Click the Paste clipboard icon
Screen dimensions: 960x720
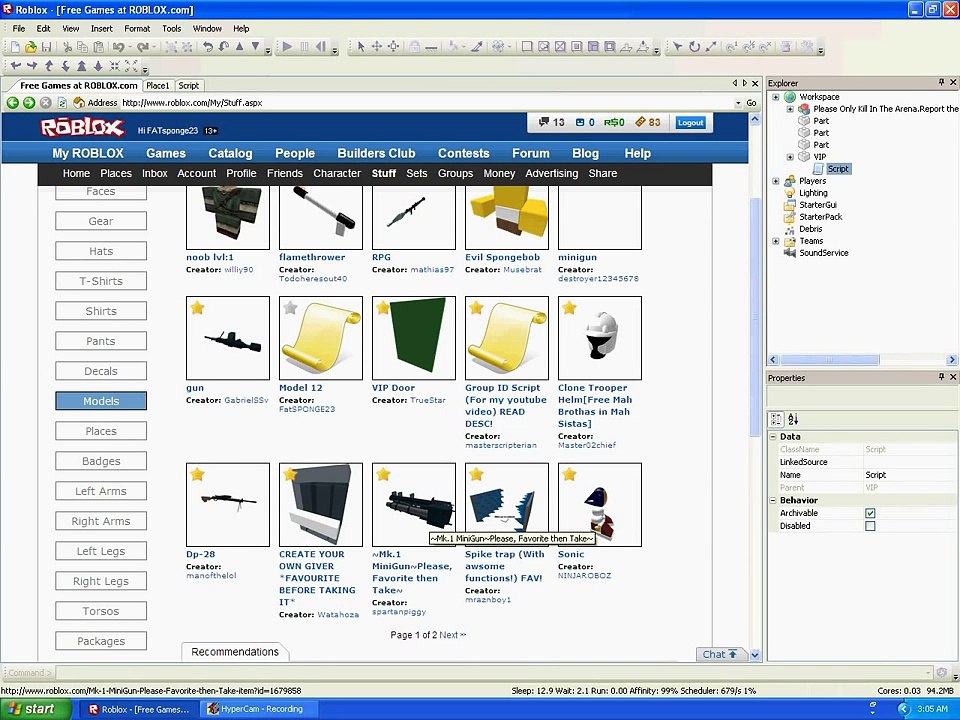click(98, 47)
